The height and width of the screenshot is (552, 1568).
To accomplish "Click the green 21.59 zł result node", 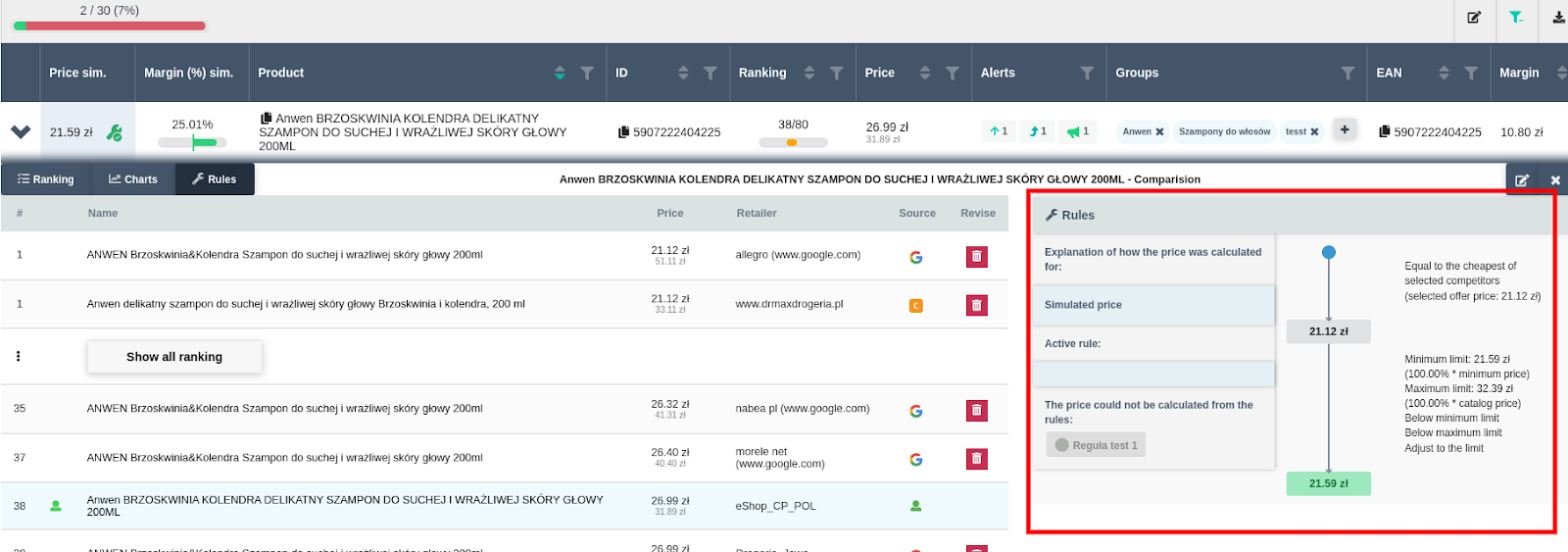I will click(x=1329, y=483).
